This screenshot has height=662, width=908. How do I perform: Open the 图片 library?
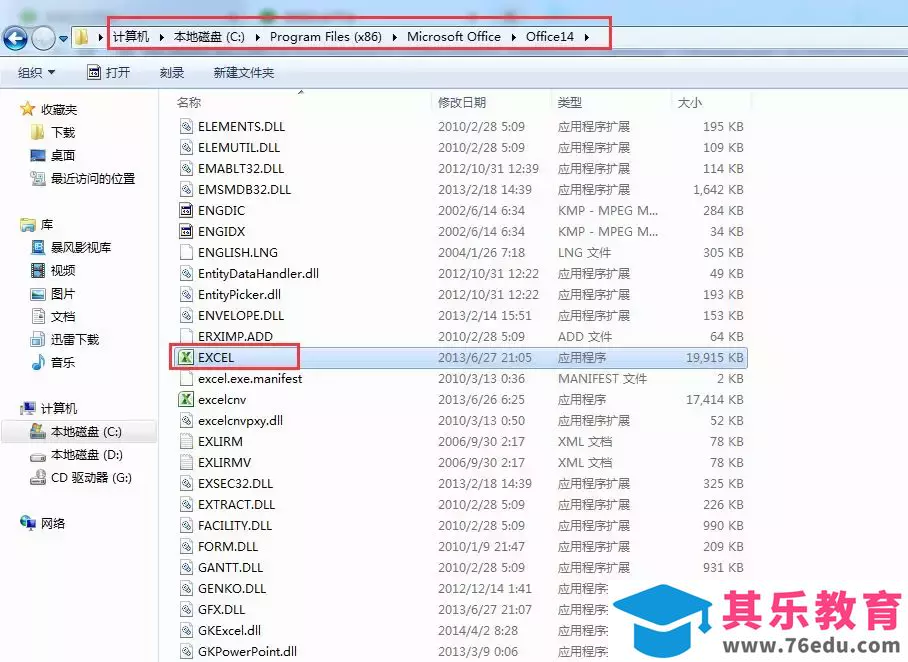[63, 294]
